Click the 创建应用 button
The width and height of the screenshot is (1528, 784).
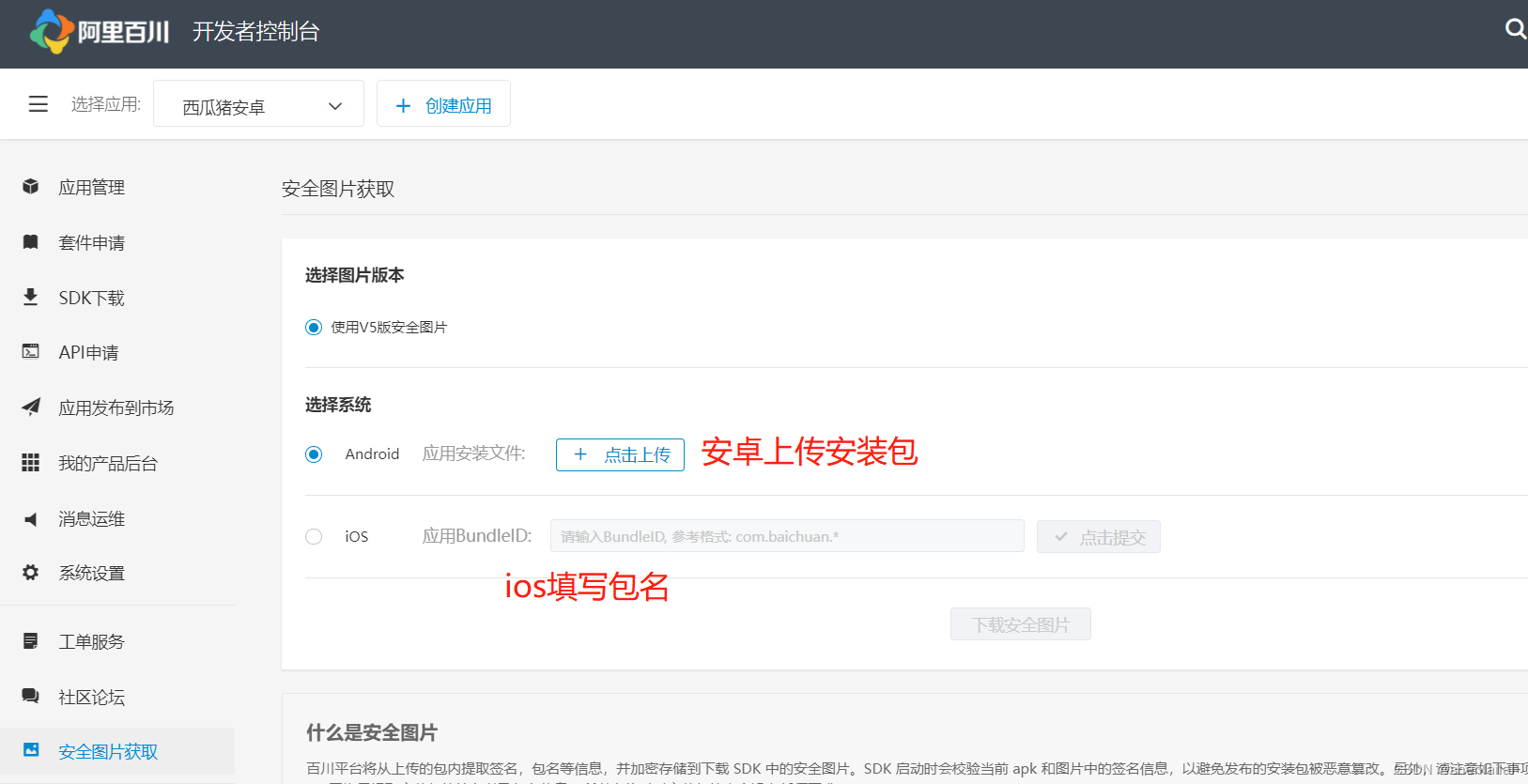click(x=443, y=104)
